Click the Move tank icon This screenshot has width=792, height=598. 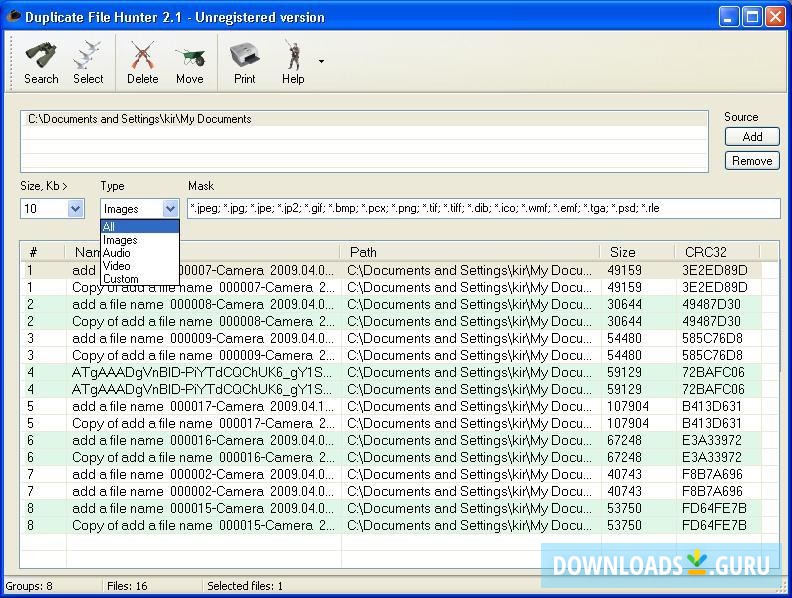coord(189,56)
